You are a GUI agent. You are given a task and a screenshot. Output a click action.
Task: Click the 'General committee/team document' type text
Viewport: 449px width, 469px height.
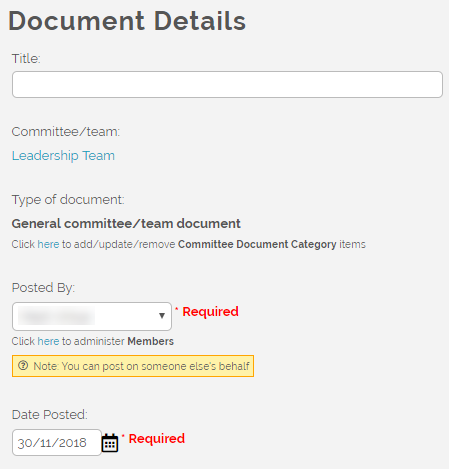(x=126, y=224)
